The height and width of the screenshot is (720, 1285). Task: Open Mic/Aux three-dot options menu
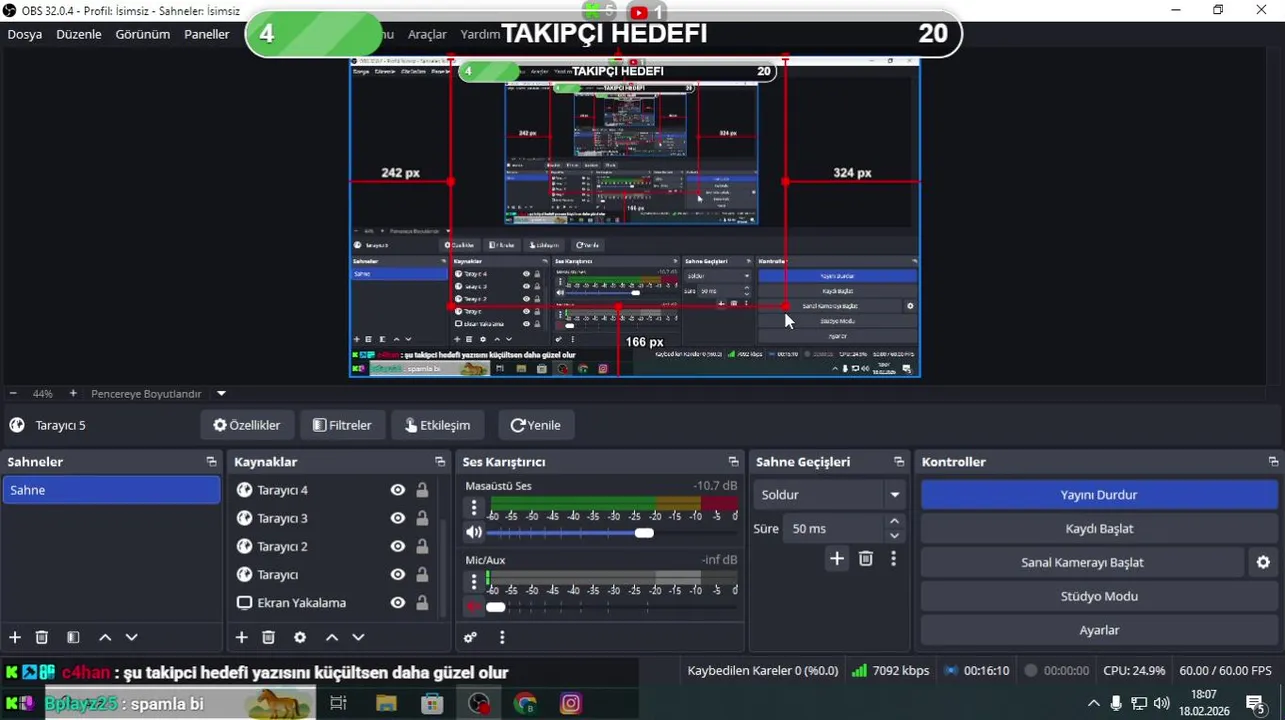coord(474,582)
